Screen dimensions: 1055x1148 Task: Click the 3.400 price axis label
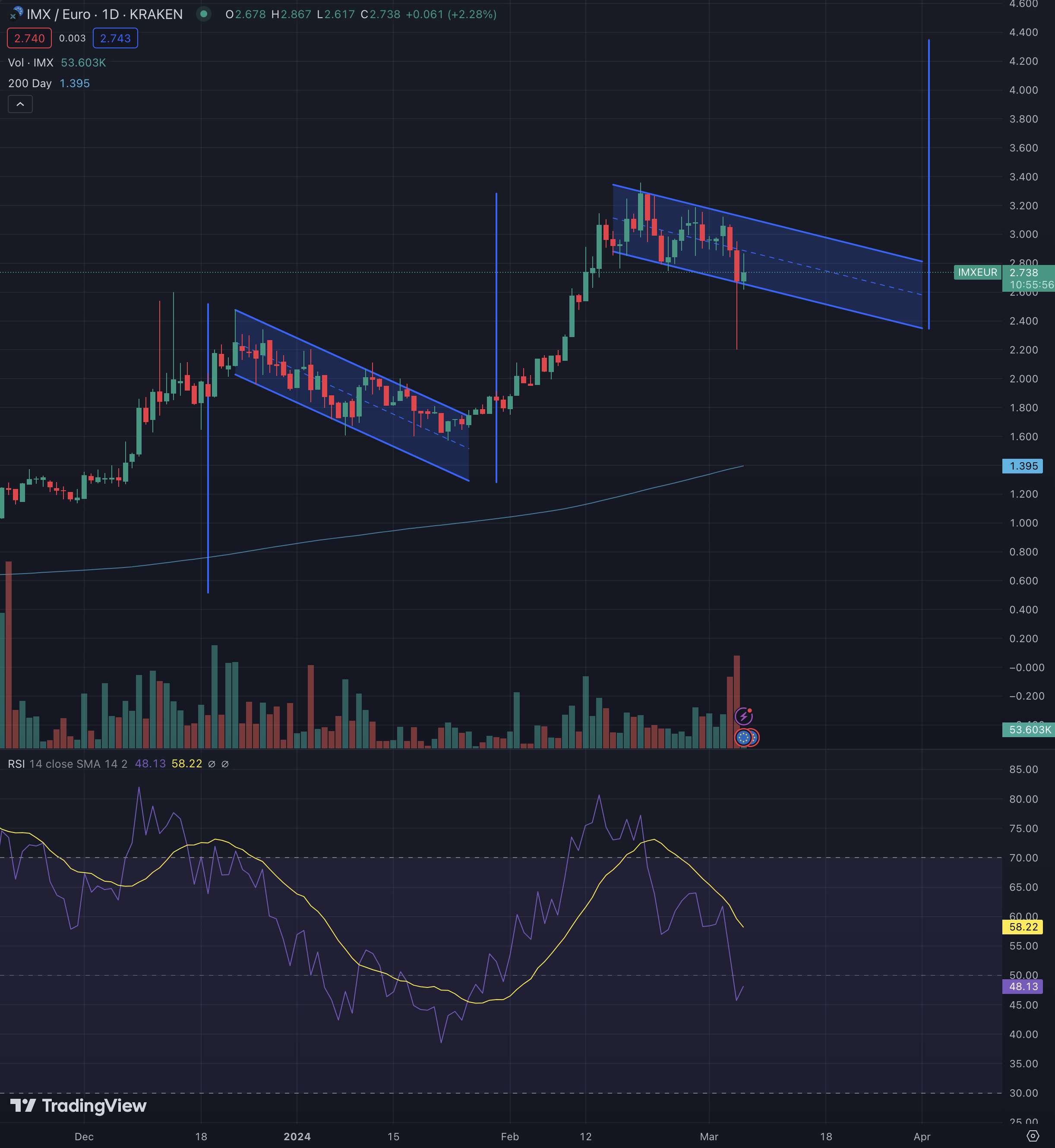tap(1023, 177)
